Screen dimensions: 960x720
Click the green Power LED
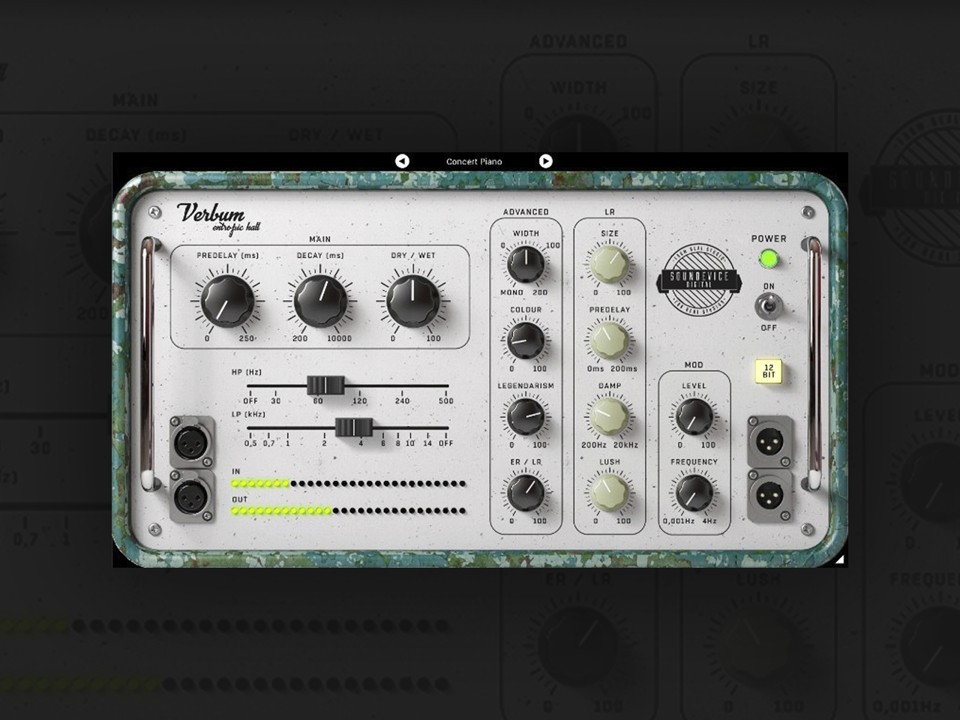pos(768,259)
